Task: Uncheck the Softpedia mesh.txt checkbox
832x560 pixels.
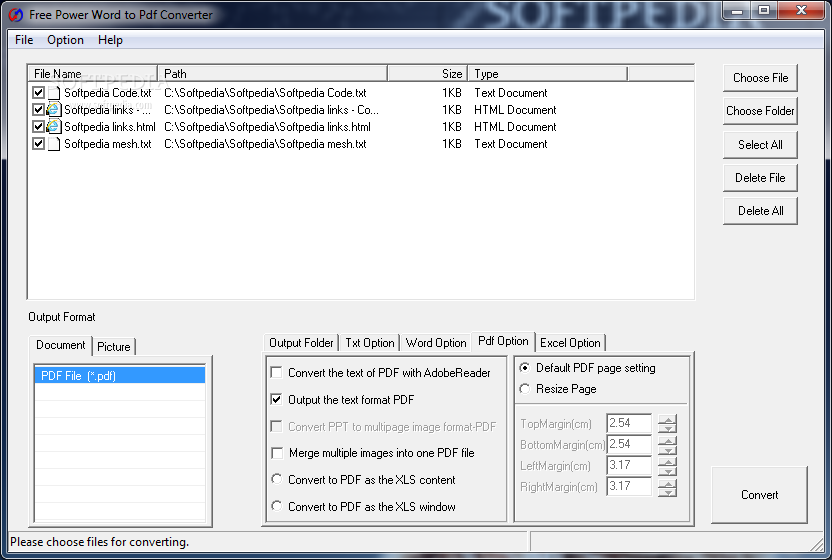Action: point(38,144)
